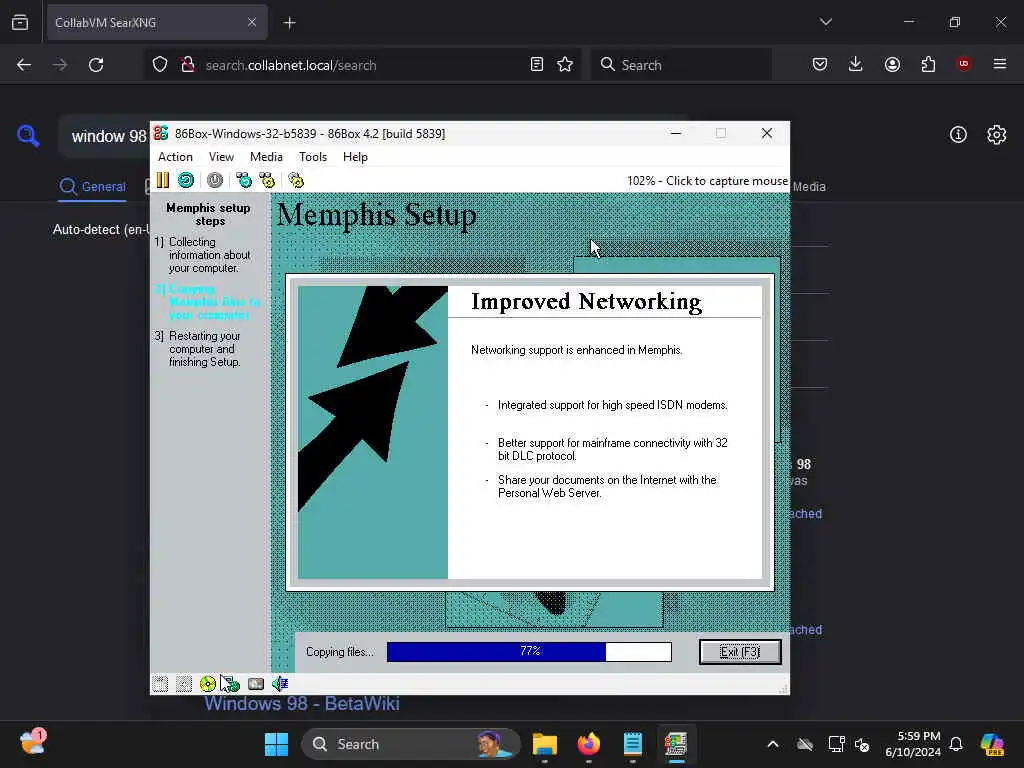Minimize the 86Box window
Screen dimensions: 1024x768
click(676, 133)
